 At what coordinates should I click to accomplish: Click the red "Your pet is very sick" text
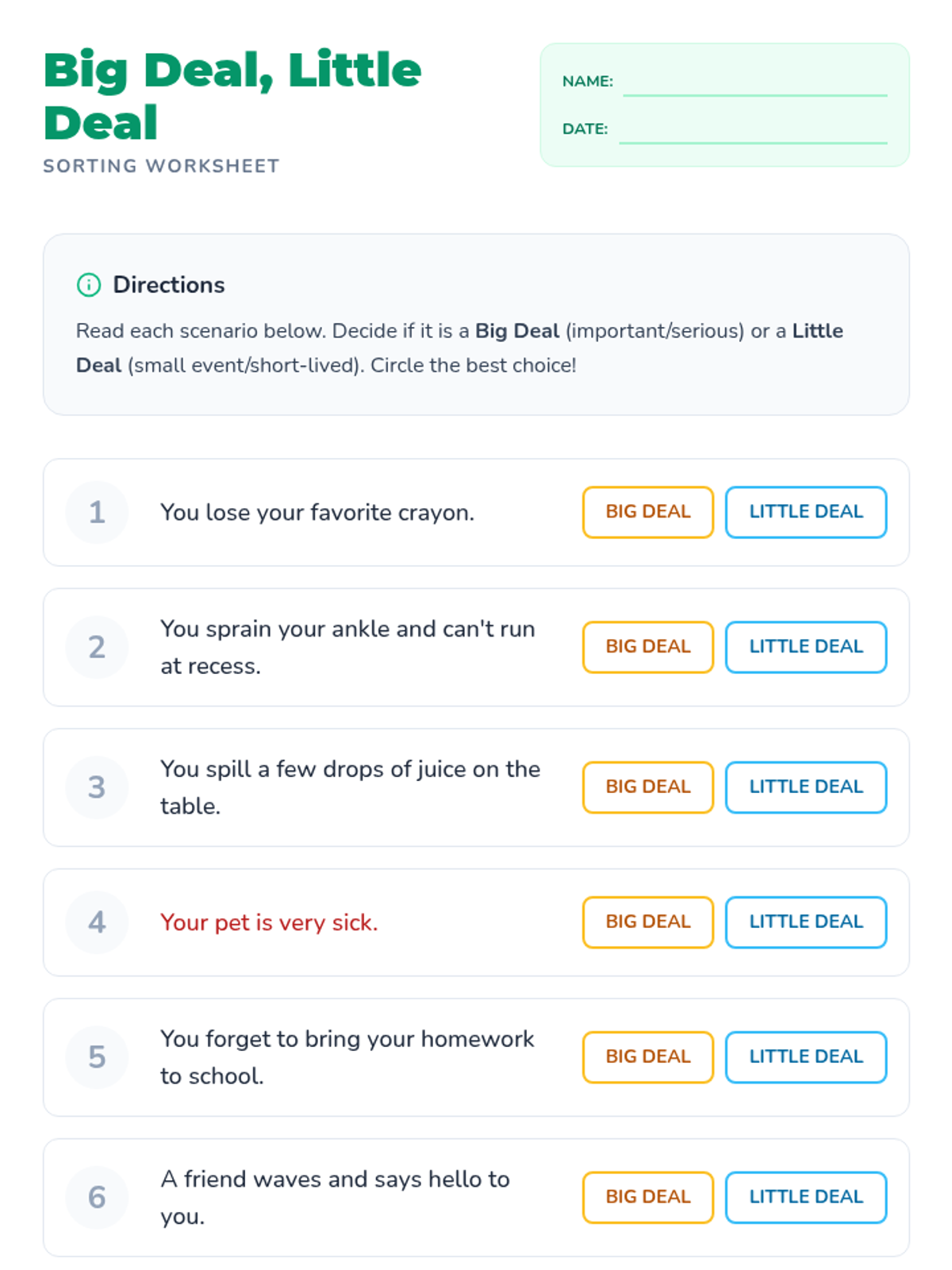point(269,922)
